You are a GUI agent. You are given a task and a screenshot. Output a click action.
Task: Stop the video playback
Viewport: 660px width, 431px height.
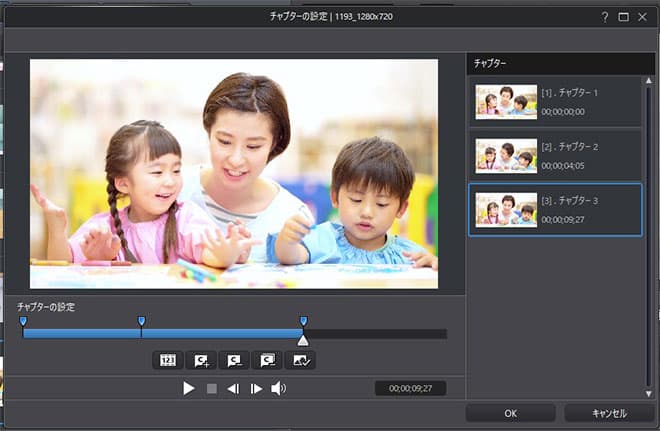click(211, 389)
